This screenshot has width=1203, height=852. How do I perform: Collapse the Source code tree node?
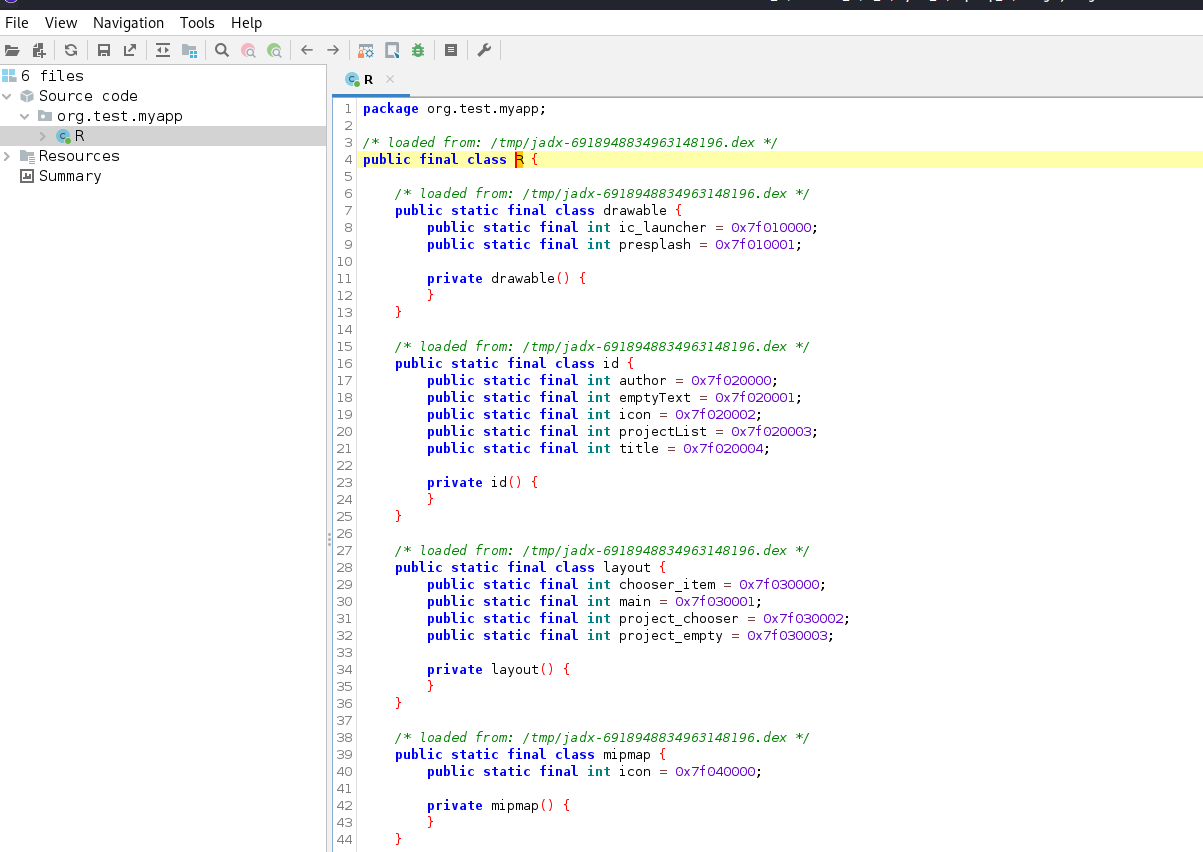[x=8, y=96]
